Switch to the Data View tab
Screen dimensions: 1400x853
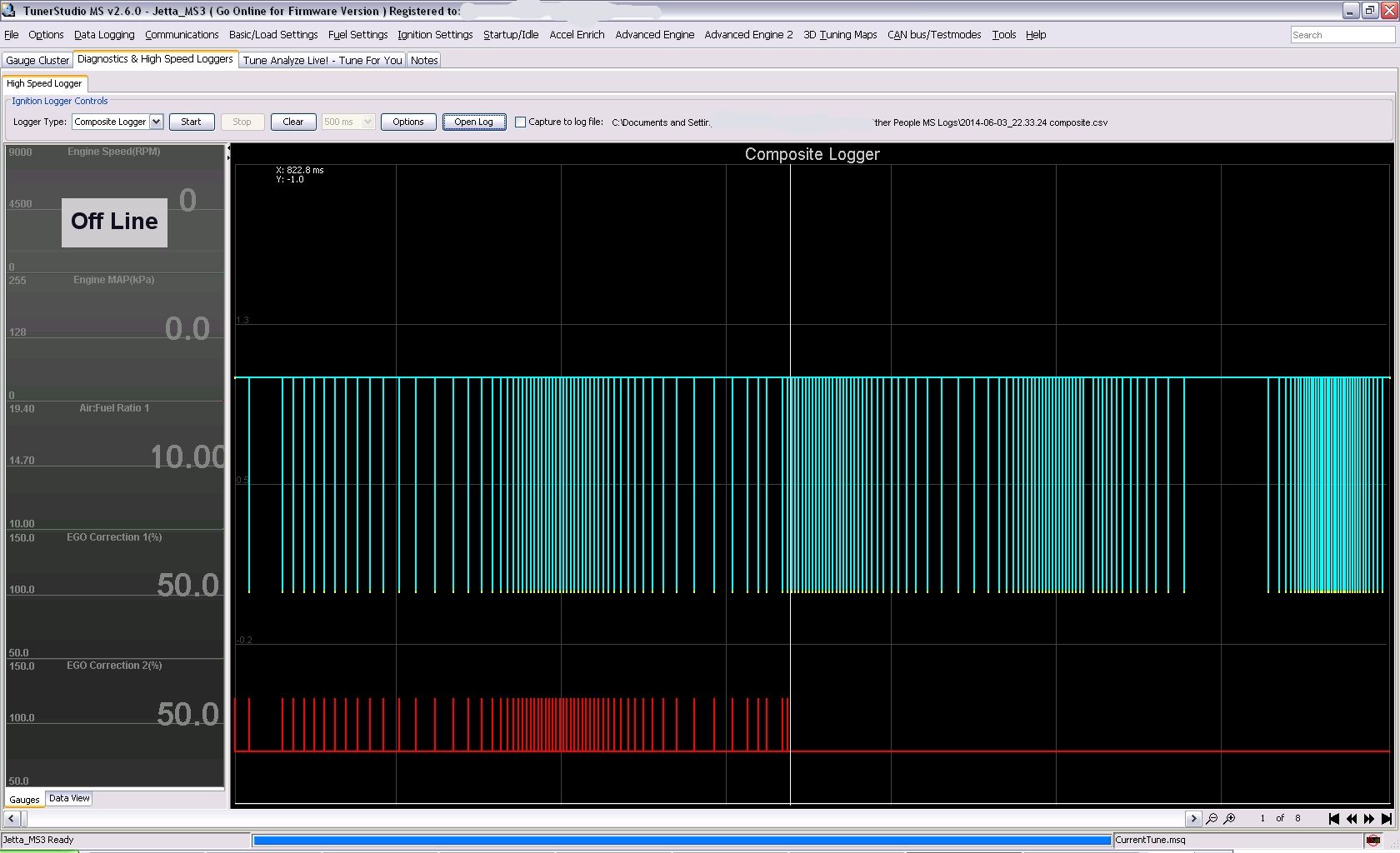tap(69, 798)
